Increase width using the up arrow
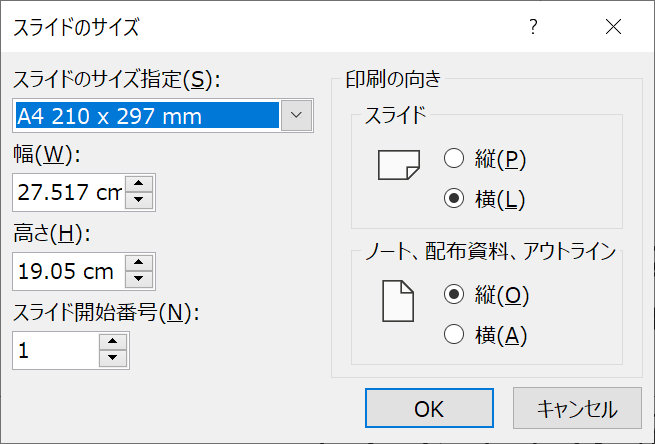Screen dimensions: 655x444 pos(141,184)
